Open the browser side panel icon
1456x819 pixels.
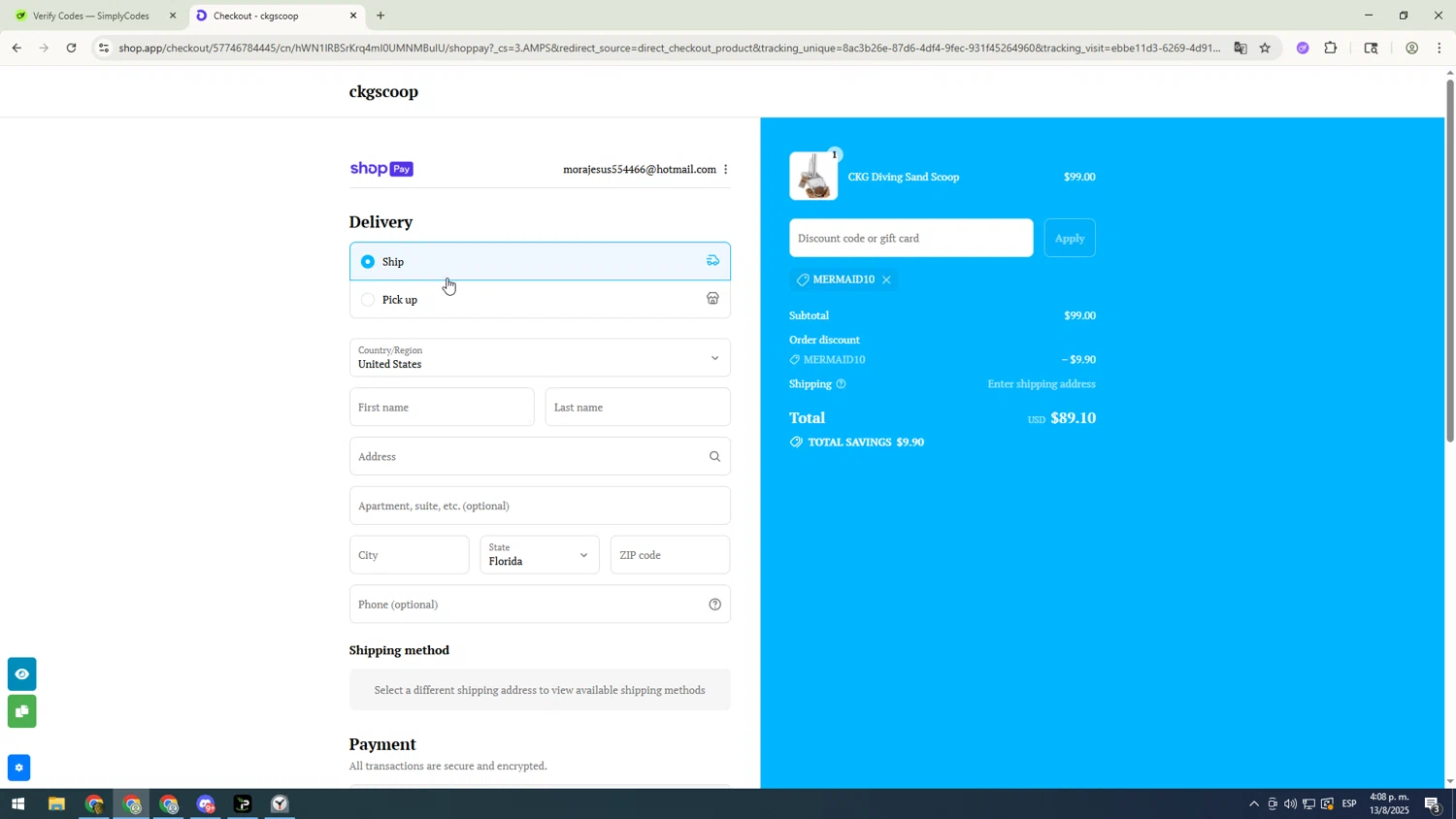pos(1371,49)
